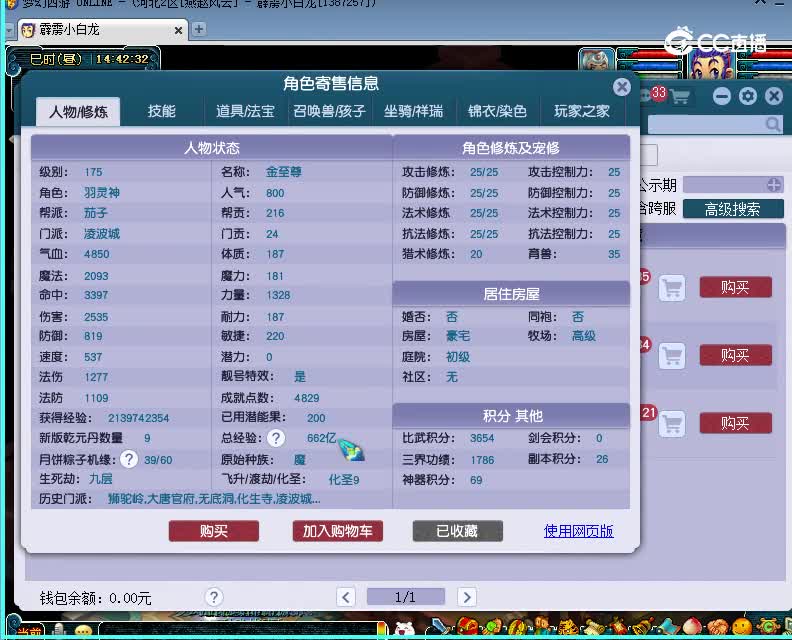Click 购买 for the first listing

point(735,287)
